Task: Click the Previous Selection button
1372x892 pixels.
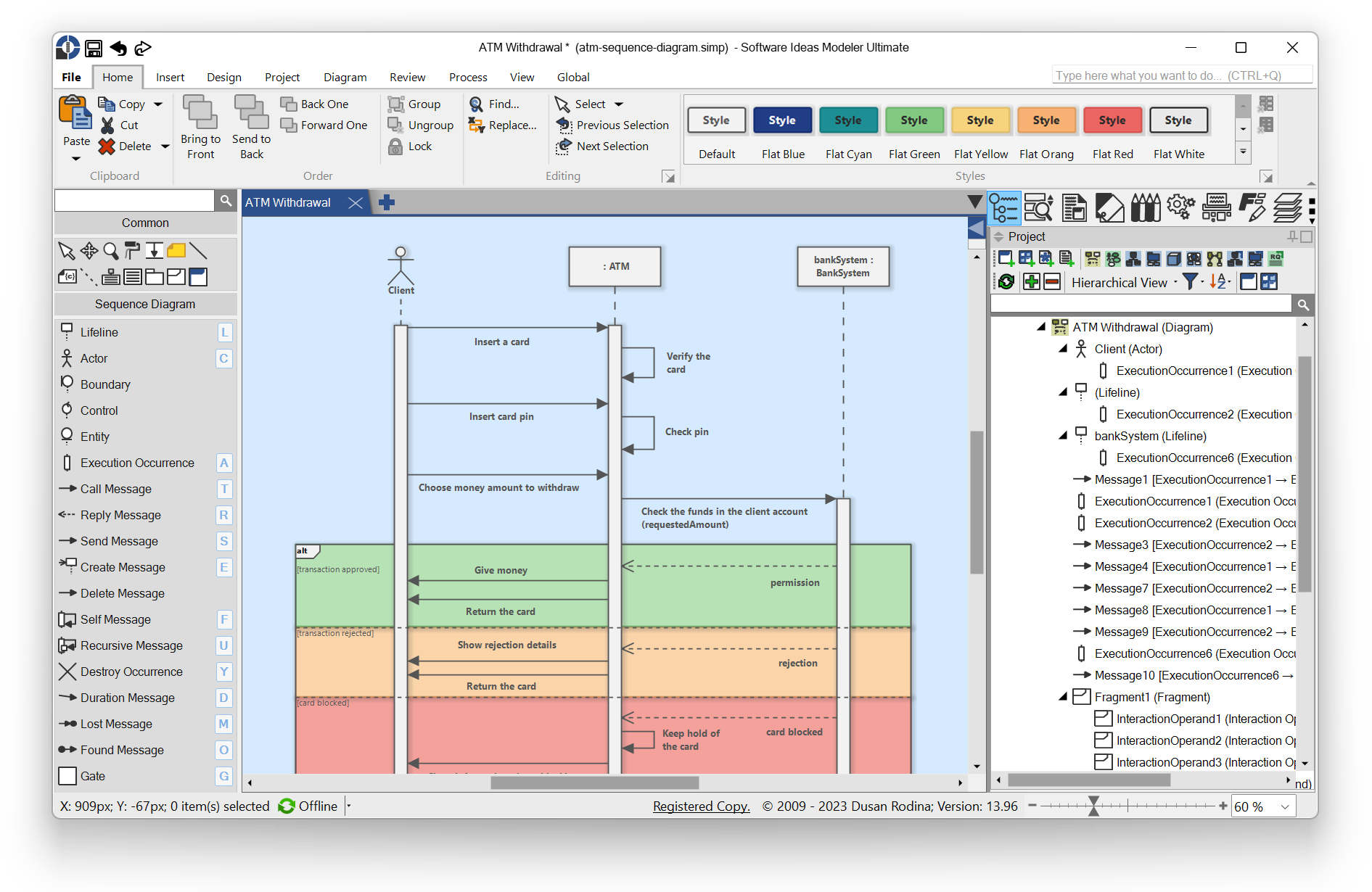Action: [x=613, y=125]
